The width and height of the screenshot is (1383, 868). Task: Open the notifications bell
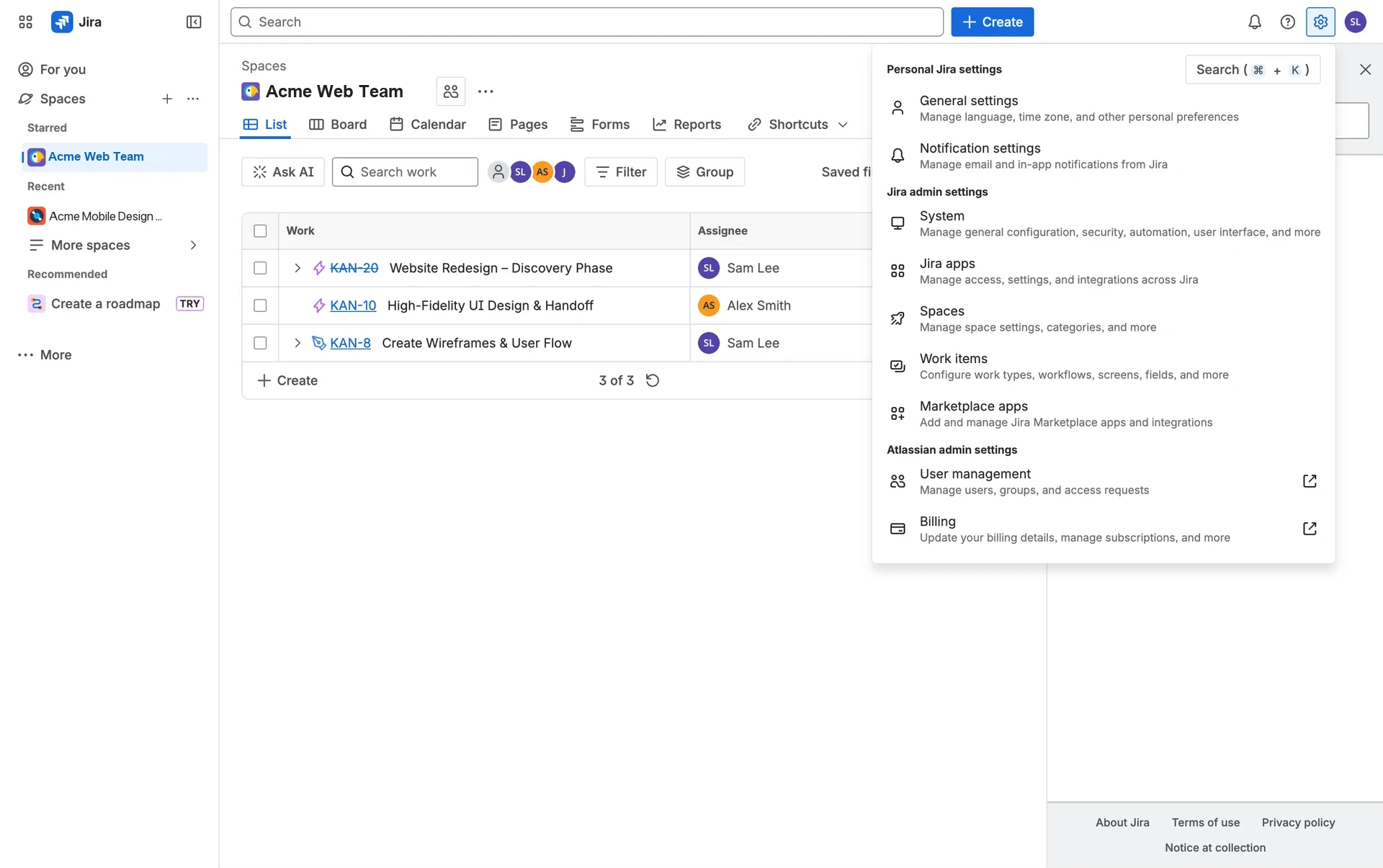pos(1255,22)
